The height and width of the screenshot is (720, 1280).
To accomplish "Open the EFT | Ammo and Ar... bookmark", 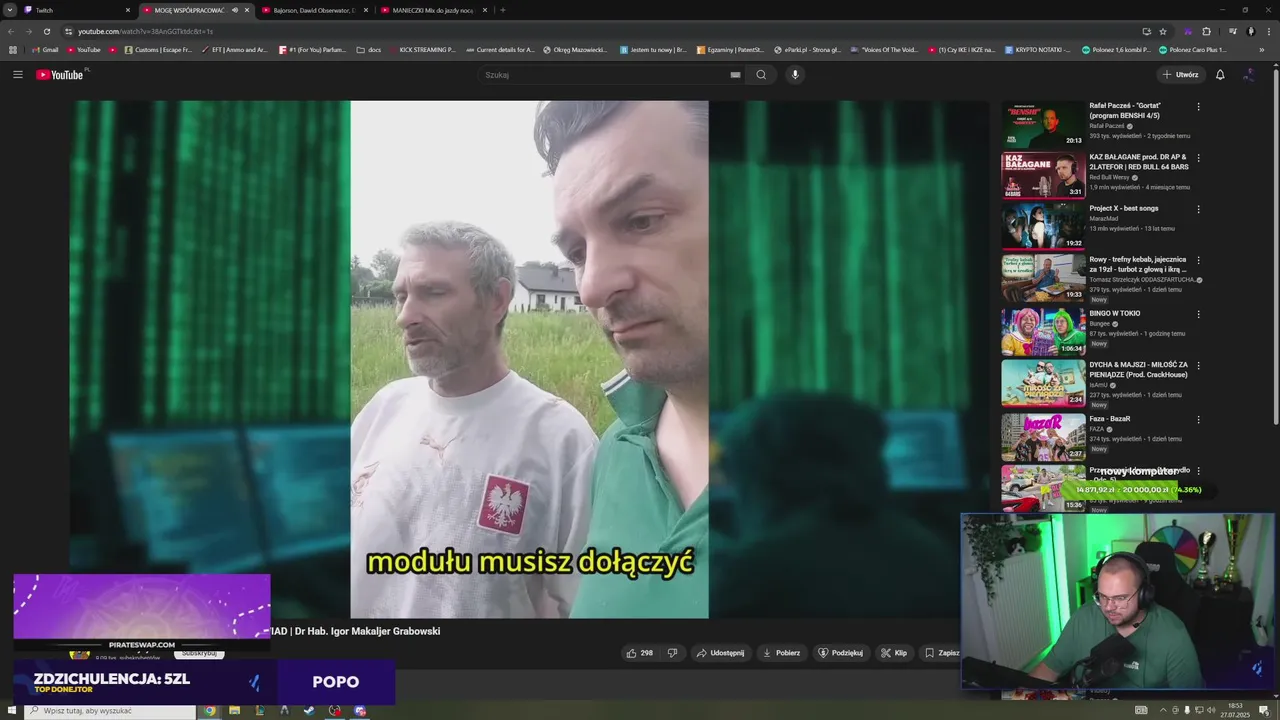I will pos(235,49).
